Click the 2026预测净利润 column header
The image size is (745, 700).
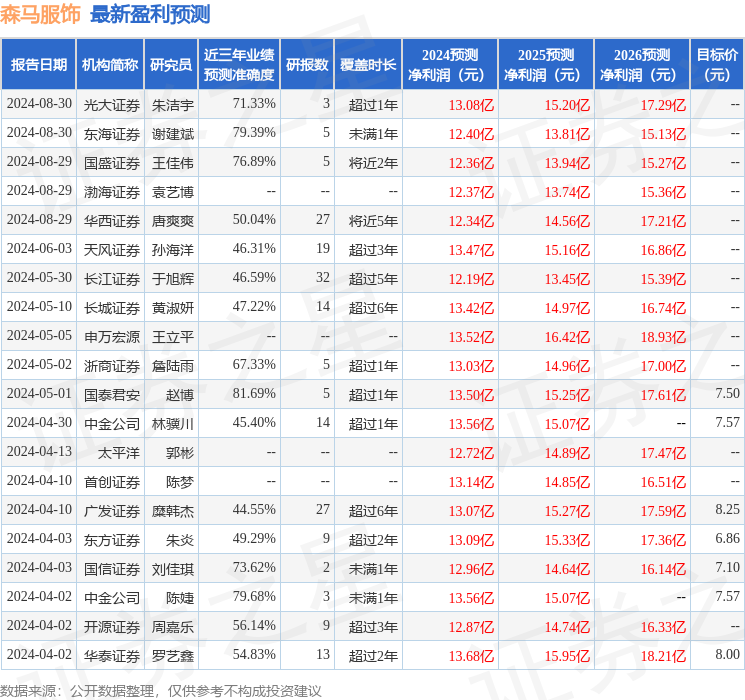[642, 65]
